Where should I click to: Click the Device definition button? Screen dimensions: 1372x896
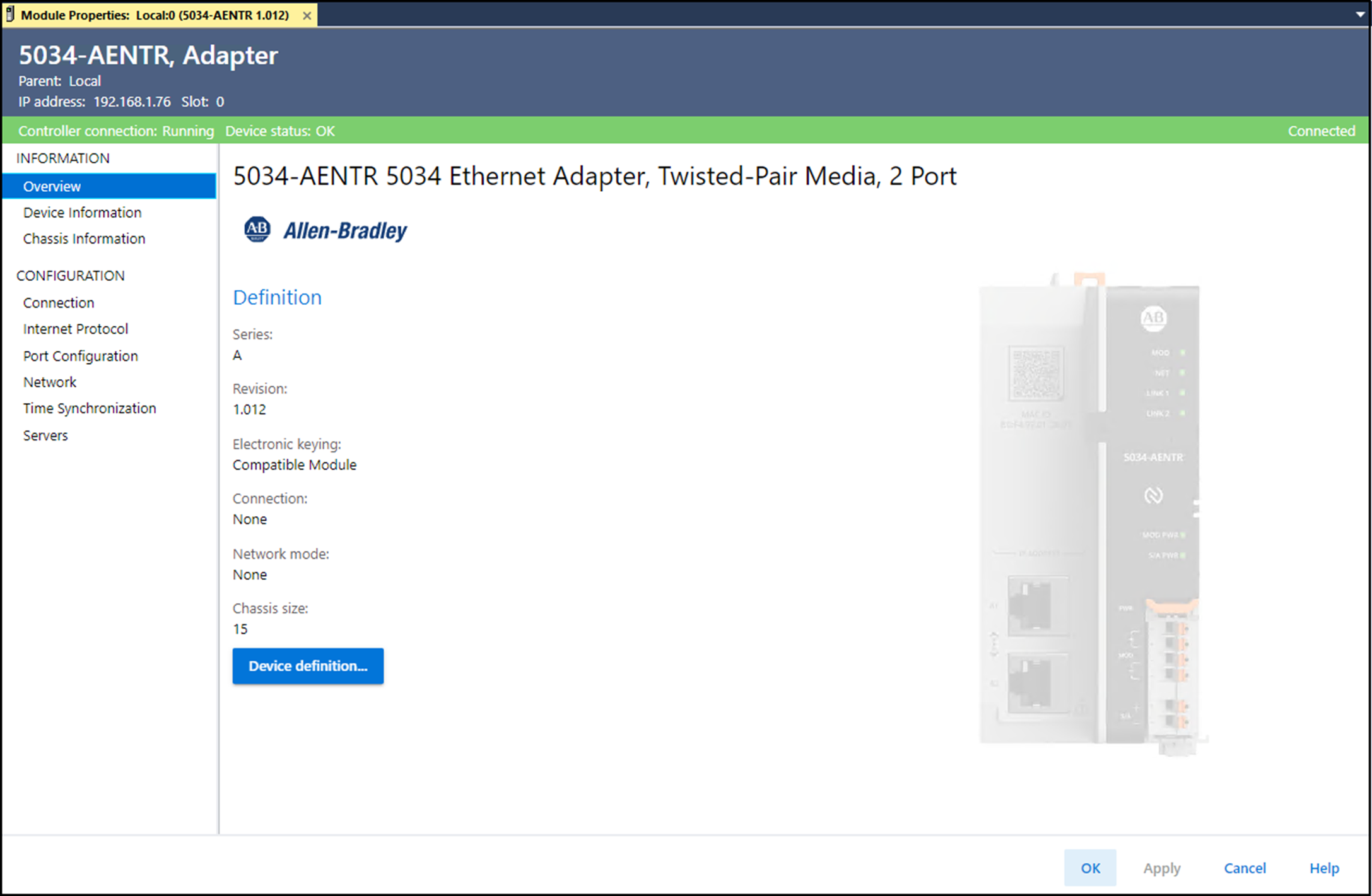[x=308, y=666]
